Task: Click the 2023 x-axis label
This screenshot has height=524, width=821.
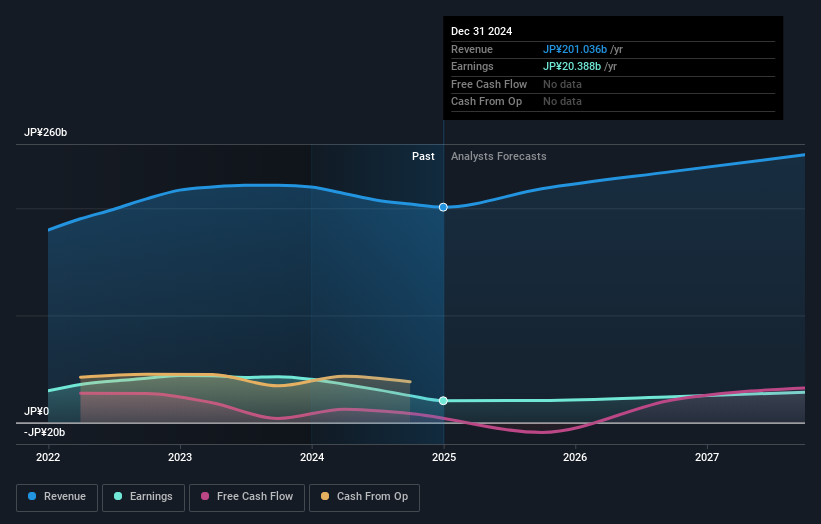Action: [180, 458]
